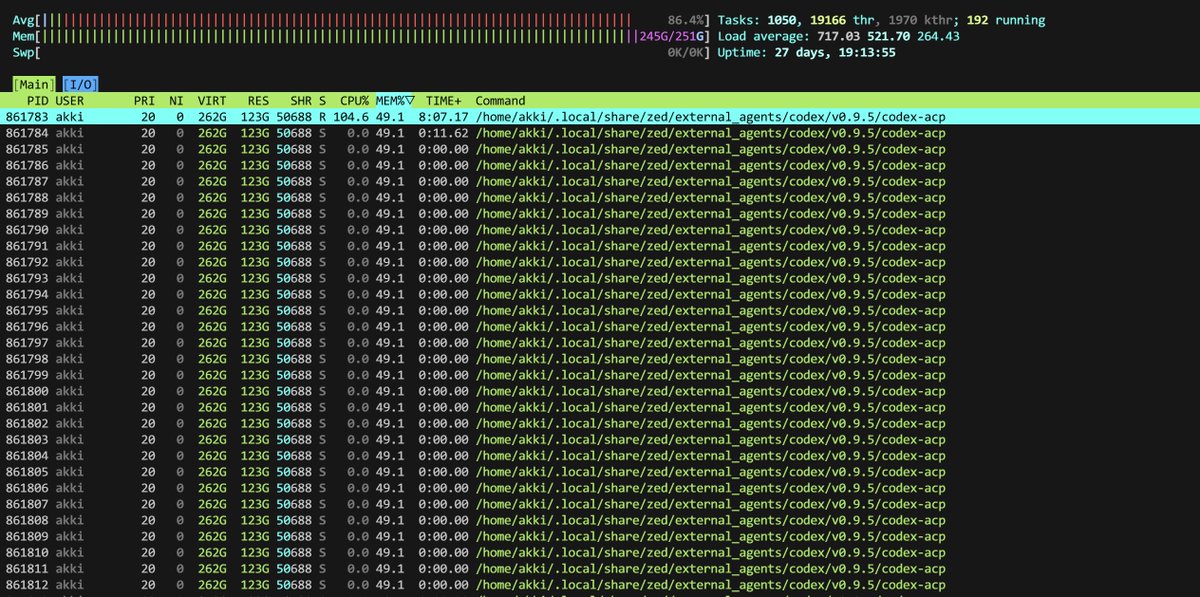Select process row with PID 861793
The width and height of the screenshot is (1200, 597).
(600, 278)
